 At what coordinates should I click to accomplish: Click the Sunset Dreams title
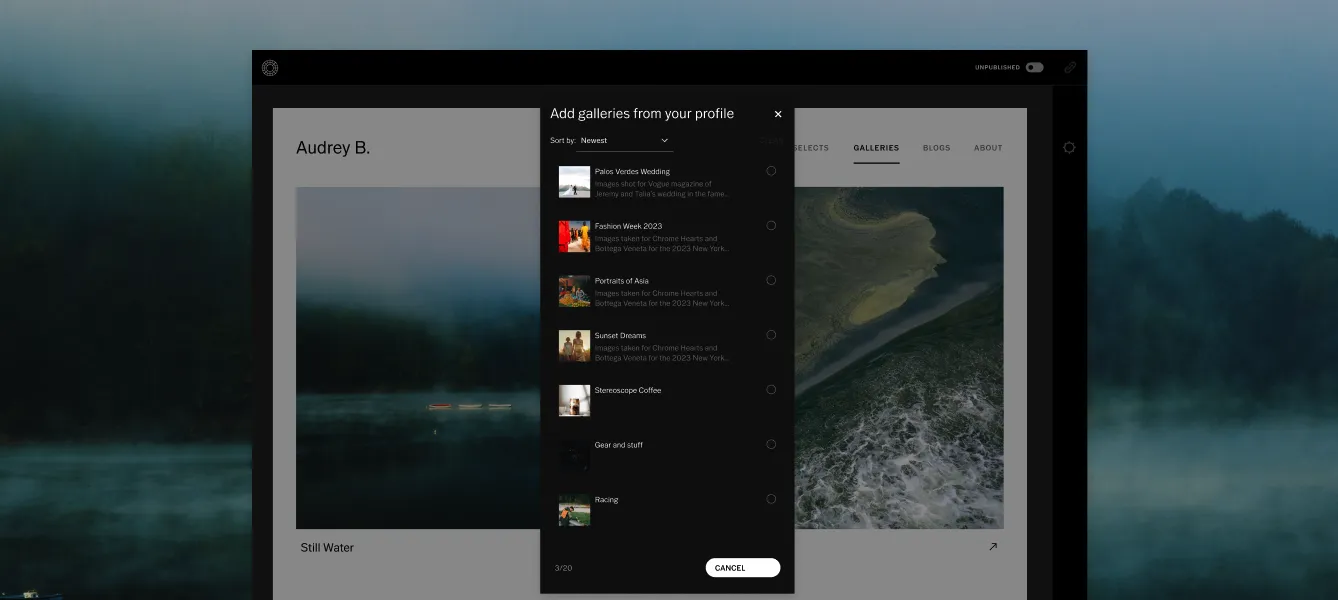point(620,336)
